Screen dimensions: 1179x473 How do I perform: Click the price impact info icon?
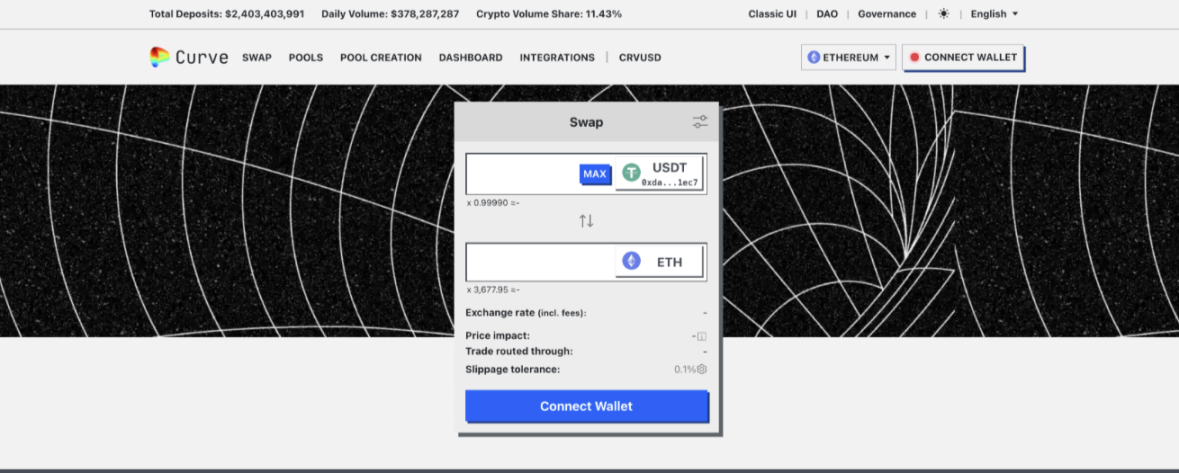pos(701,336)
